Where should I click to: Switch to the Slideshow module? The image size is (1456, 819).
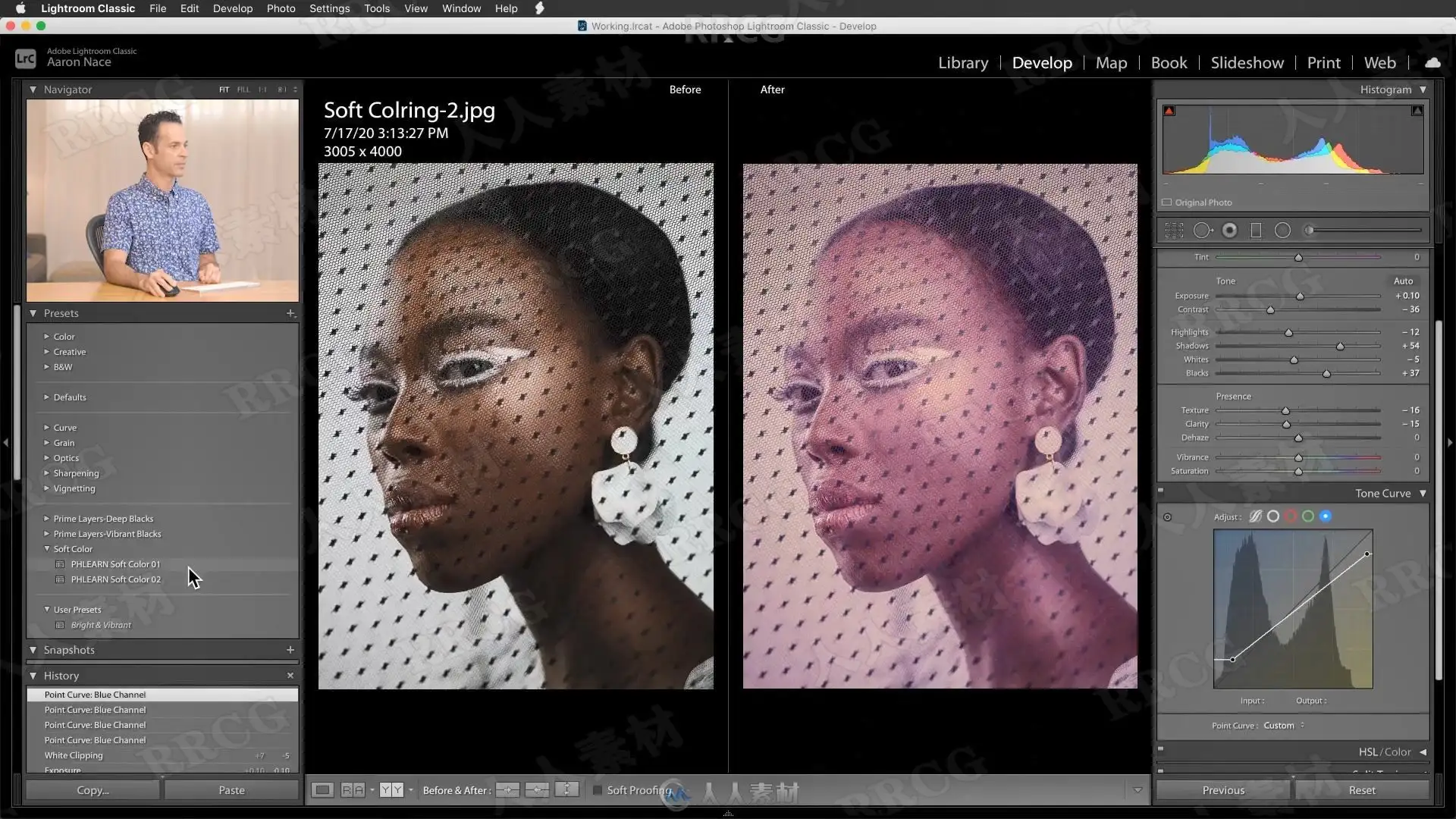pos(1247,63)
